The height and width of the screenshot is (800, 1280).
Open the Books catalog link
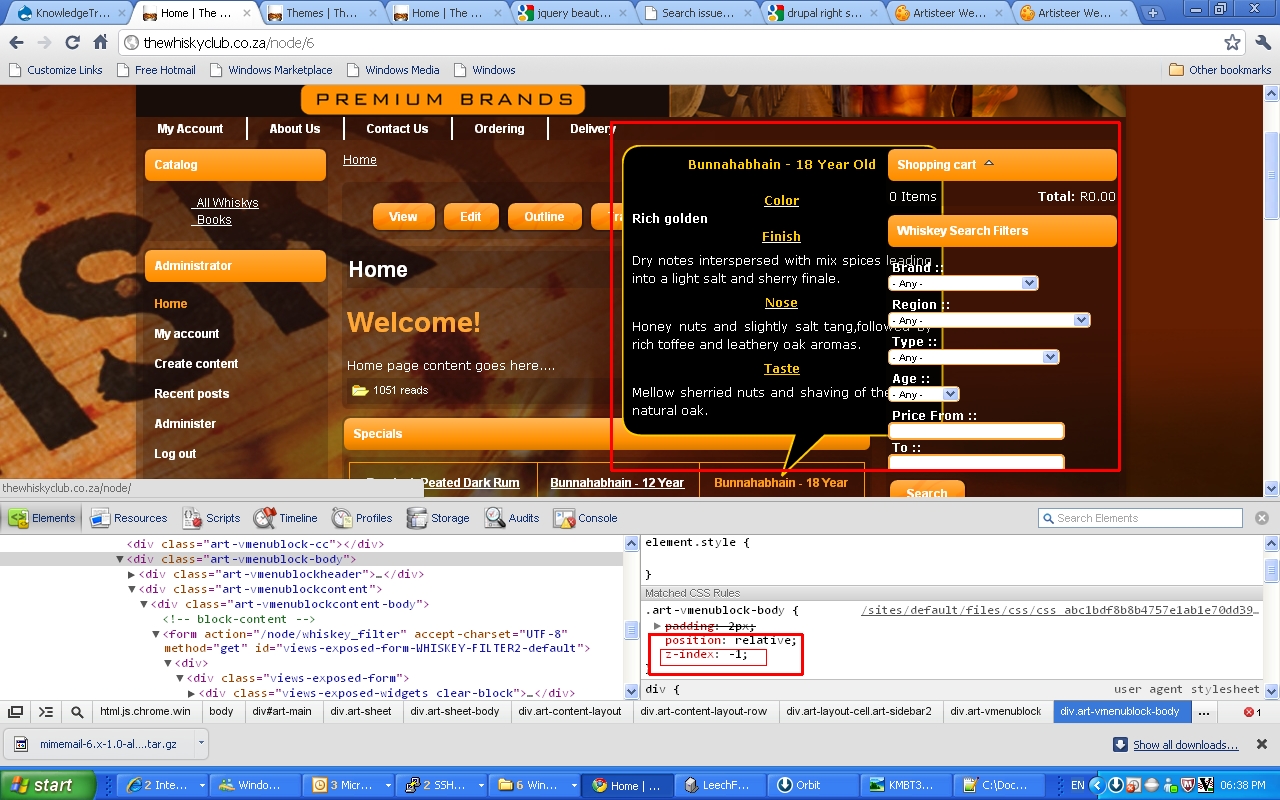[214, 220]
